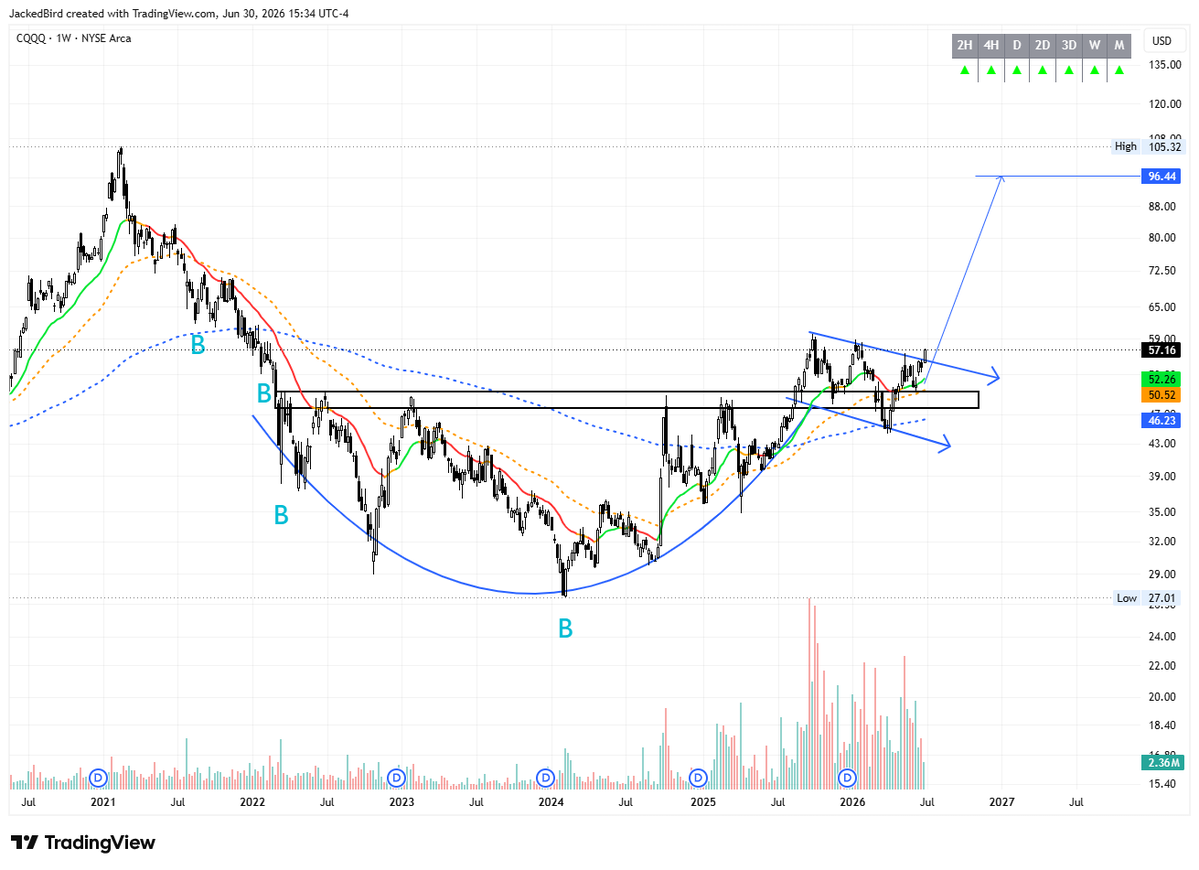This screenshot has width=1199, height=870.
Task: Click the 80.00 price axis tick
Action: click(1162, 238)
